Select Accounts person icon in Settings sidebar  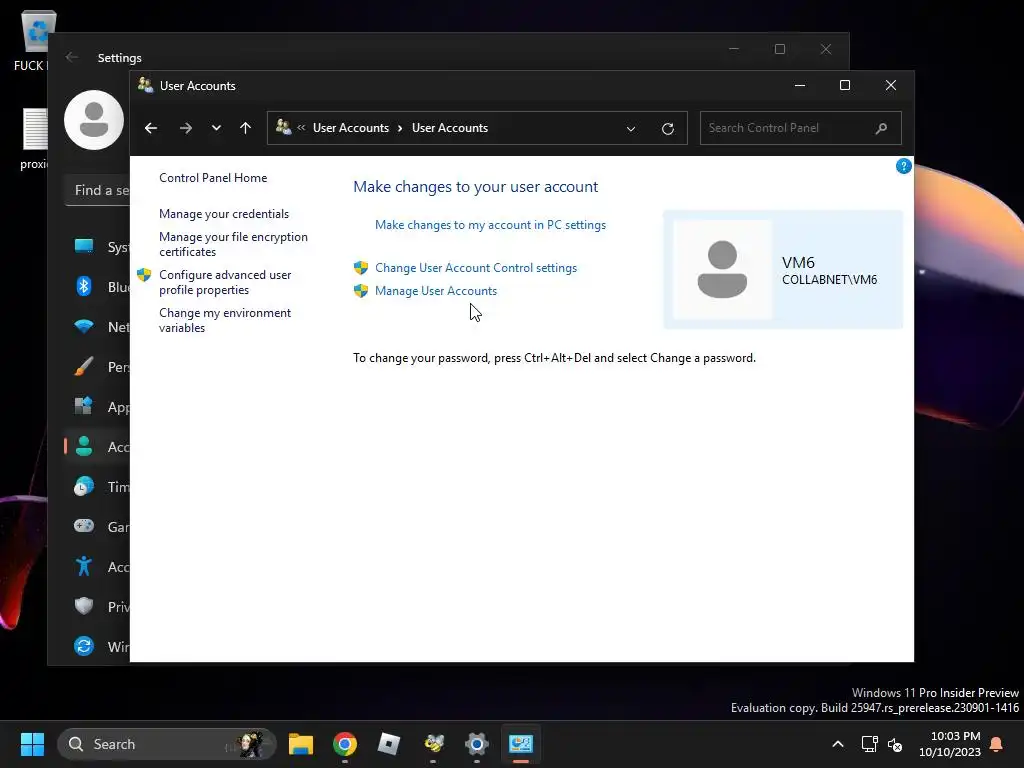click(x=84, y=446)
